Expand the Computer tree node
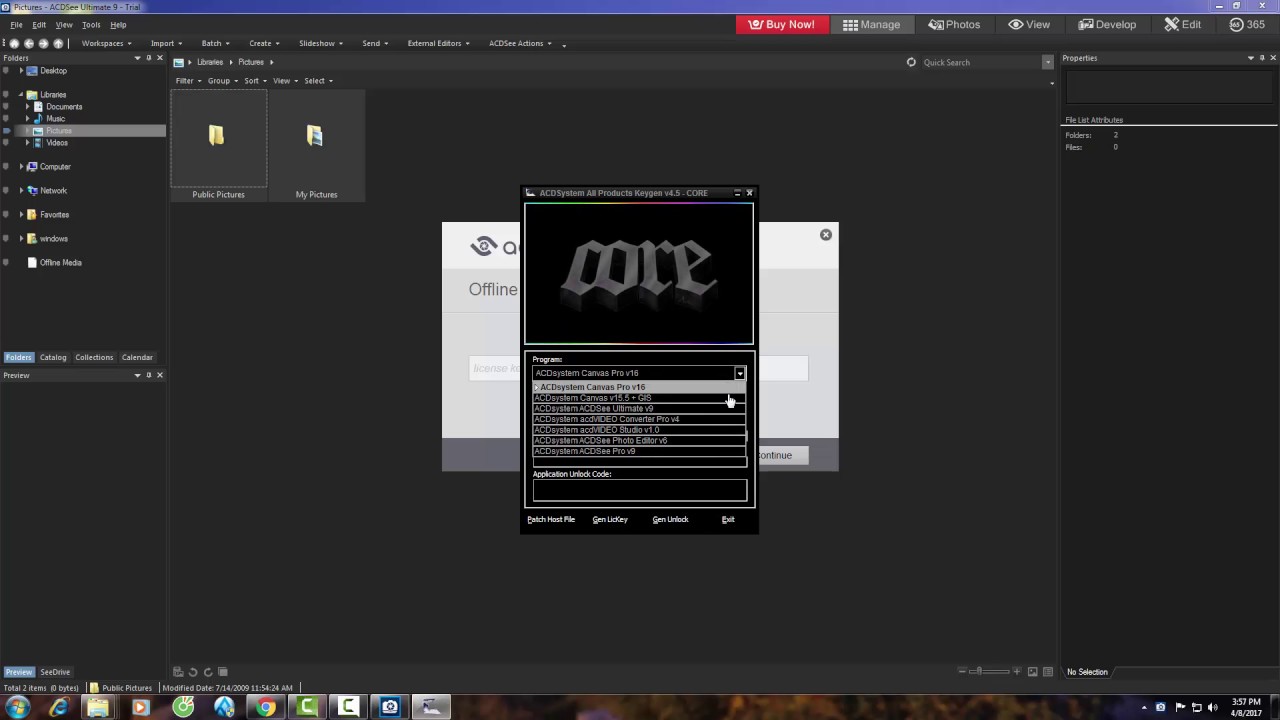Viewport: 1280px width, 720px height. (21, 167)
